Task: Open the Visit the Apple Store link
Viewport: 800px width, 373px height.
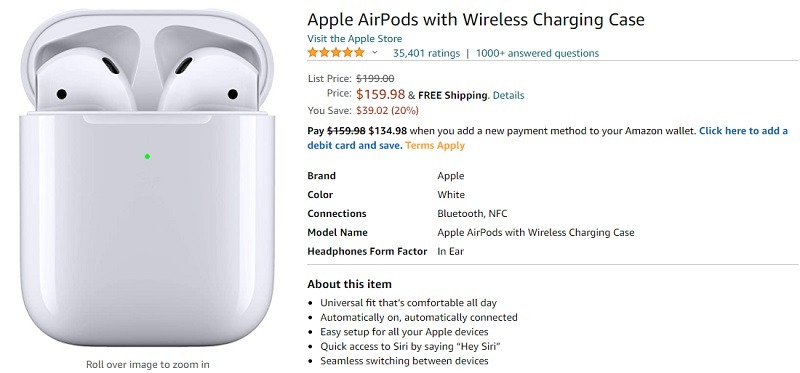Action: pos(354,39)
